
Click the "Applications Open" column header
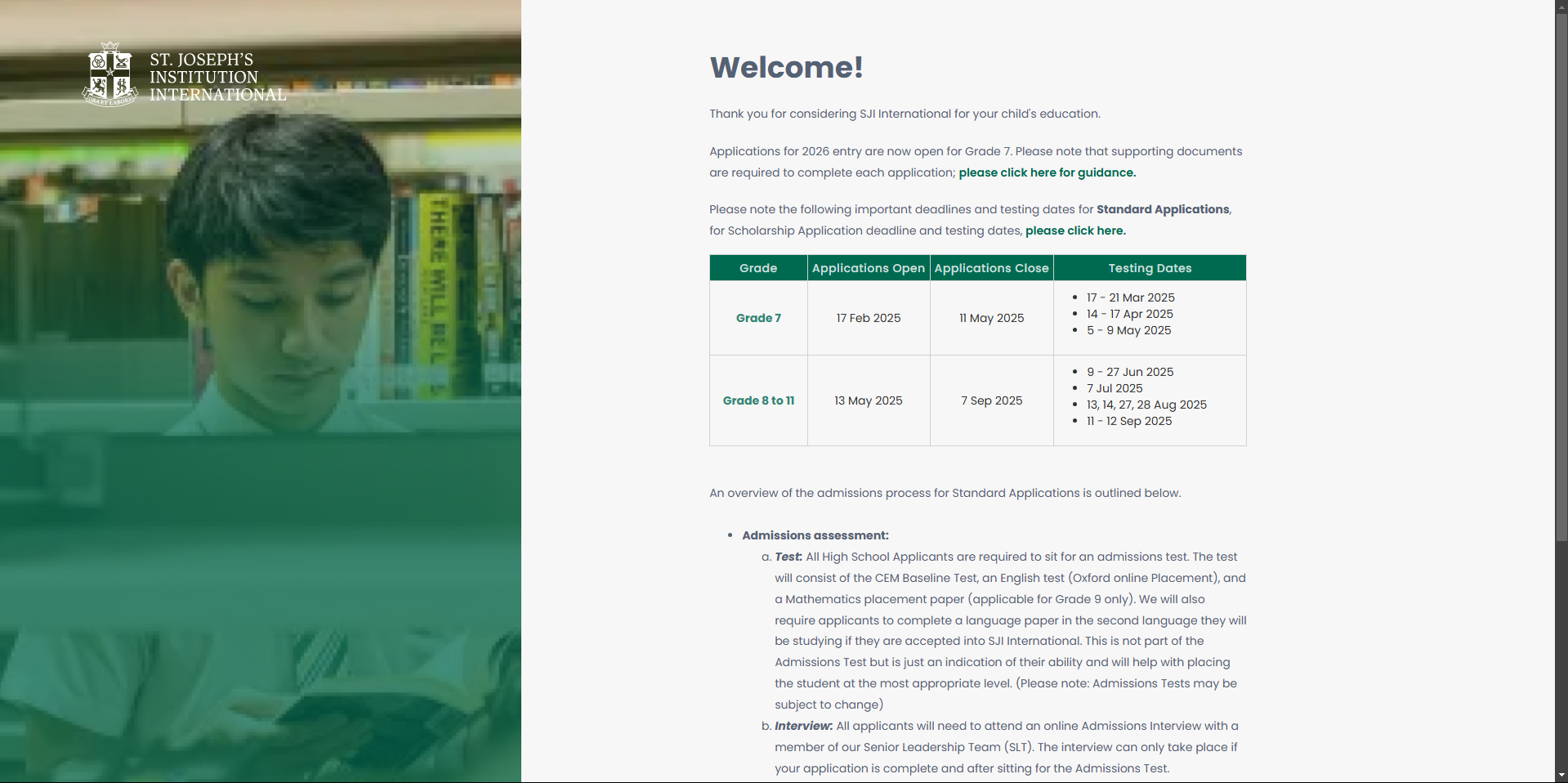(868, 268)
